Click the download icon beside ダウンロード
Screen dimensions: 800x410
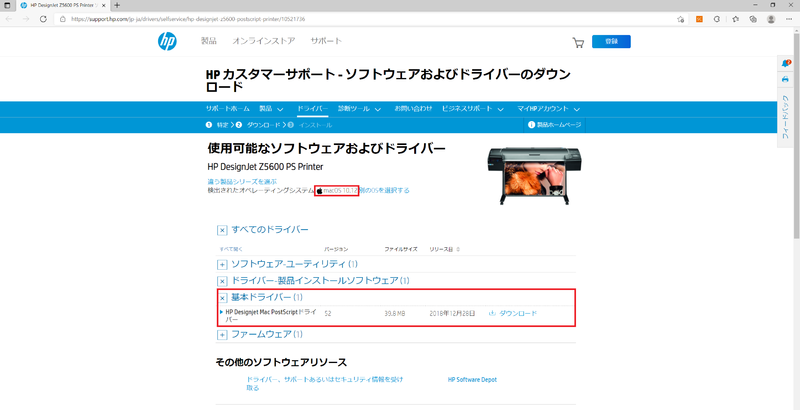click(x=492, y=314)
